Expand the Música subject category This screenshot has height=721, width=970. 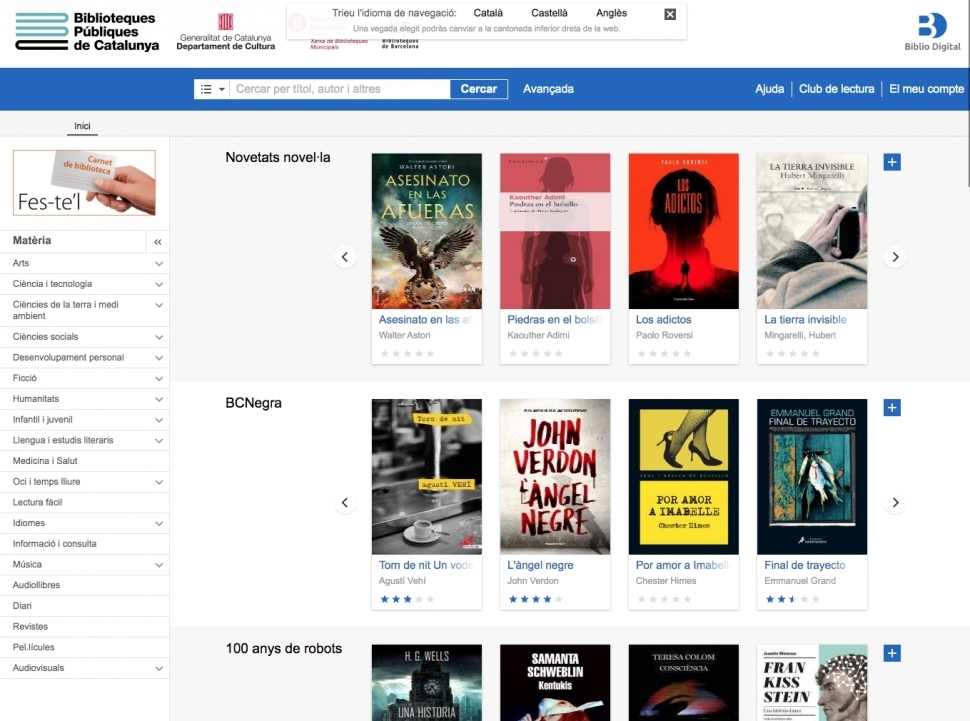159,565
